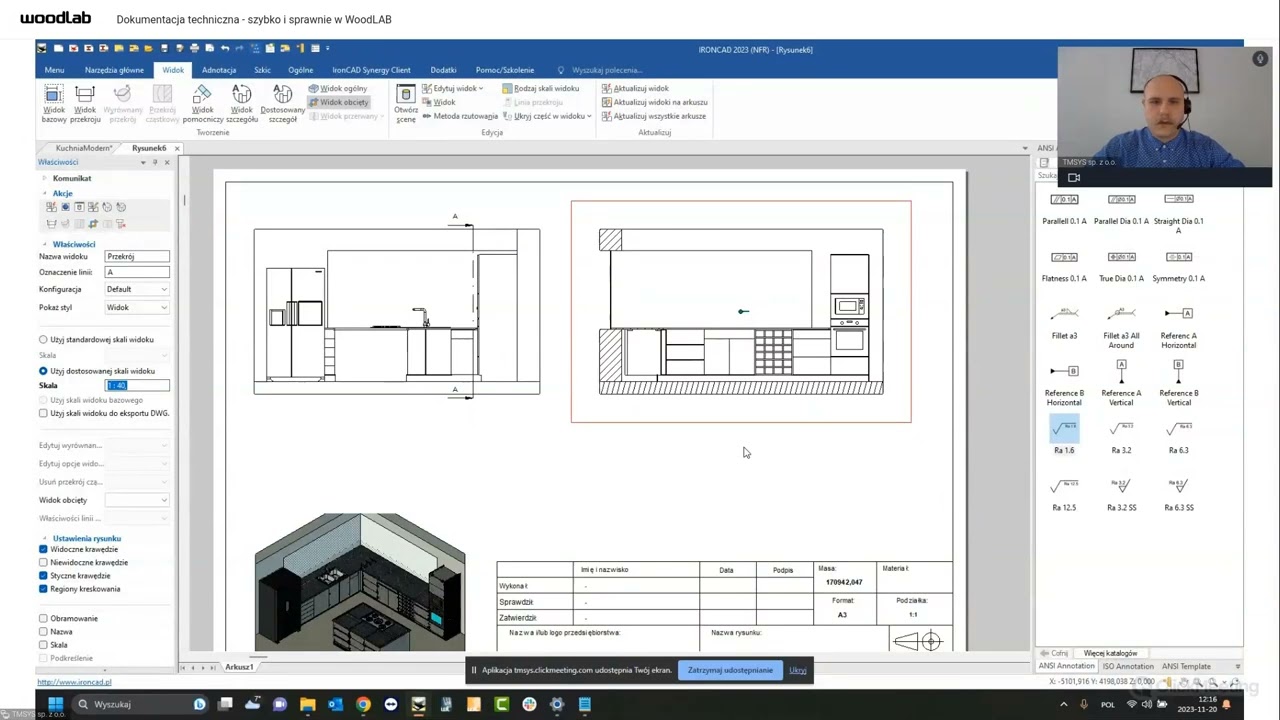This screenshot has width=1280, height=720.
Task: Enable Obramowanie checkbox
Action: 43,618
